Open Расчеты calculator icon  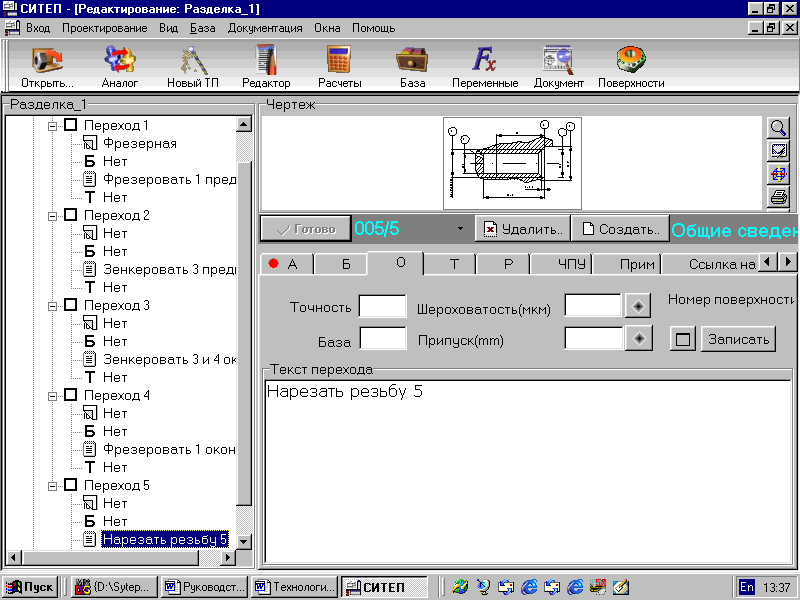coord(339,66)
